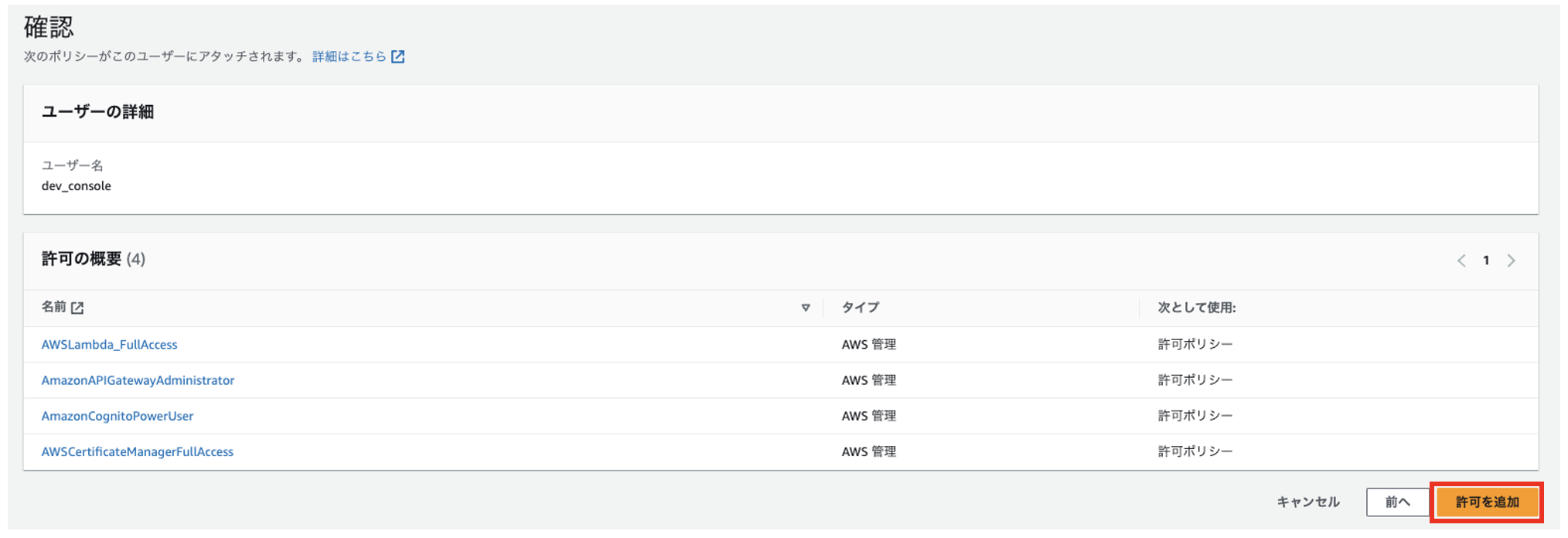Go back with the 前へ button
The height and width of the screenshot is (538, 1568).
(1396, 502)
